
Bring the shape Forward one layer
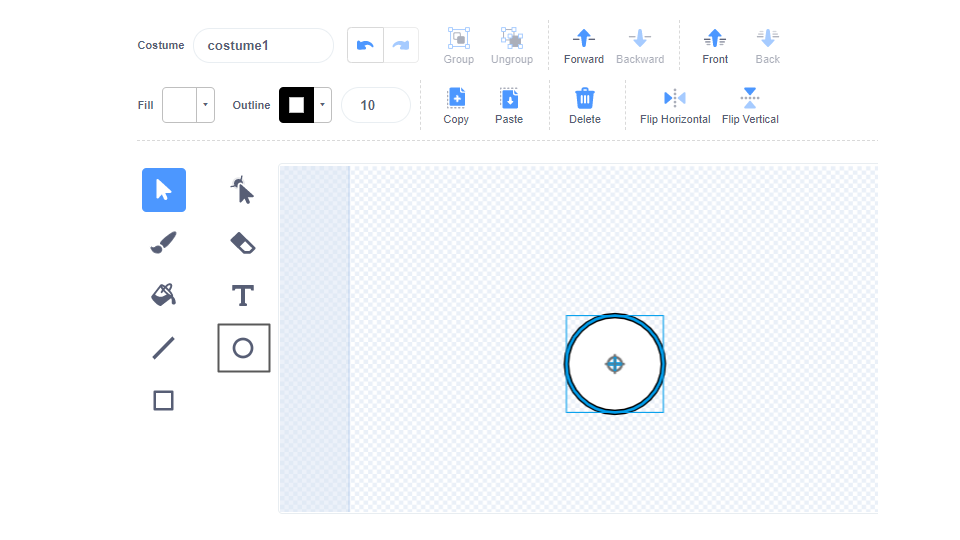(584, 46)
